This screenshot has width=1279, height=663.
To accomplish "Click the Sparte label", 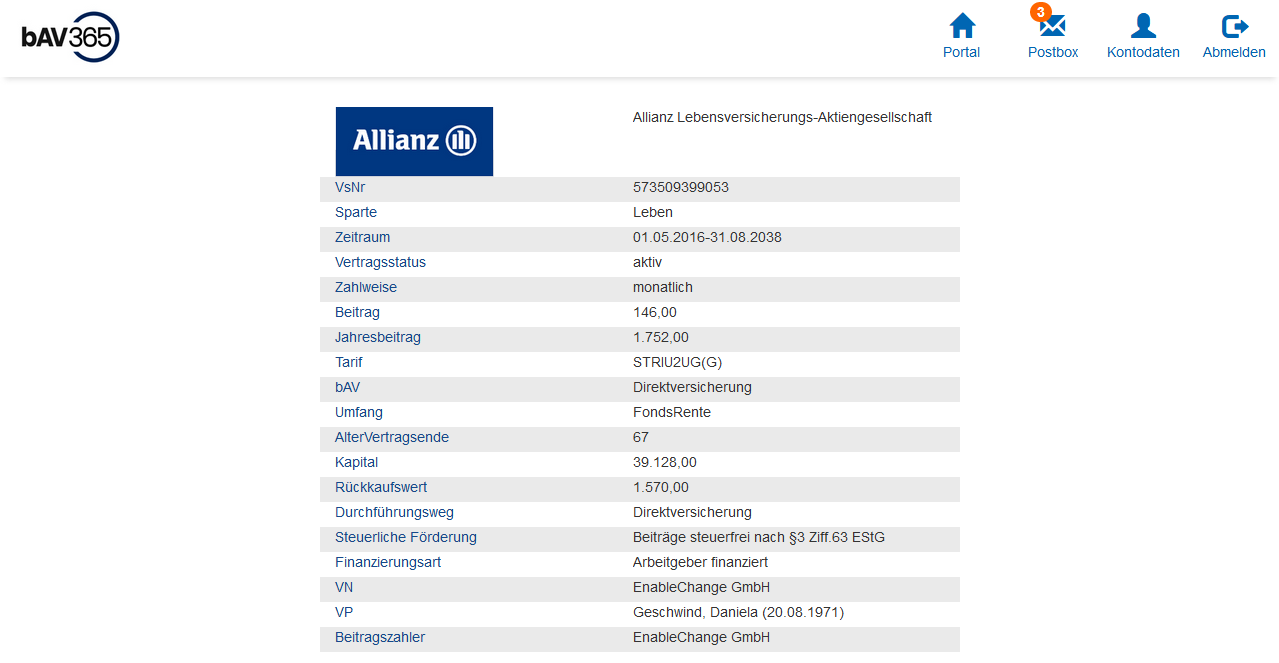I will (x=356, y=213).
